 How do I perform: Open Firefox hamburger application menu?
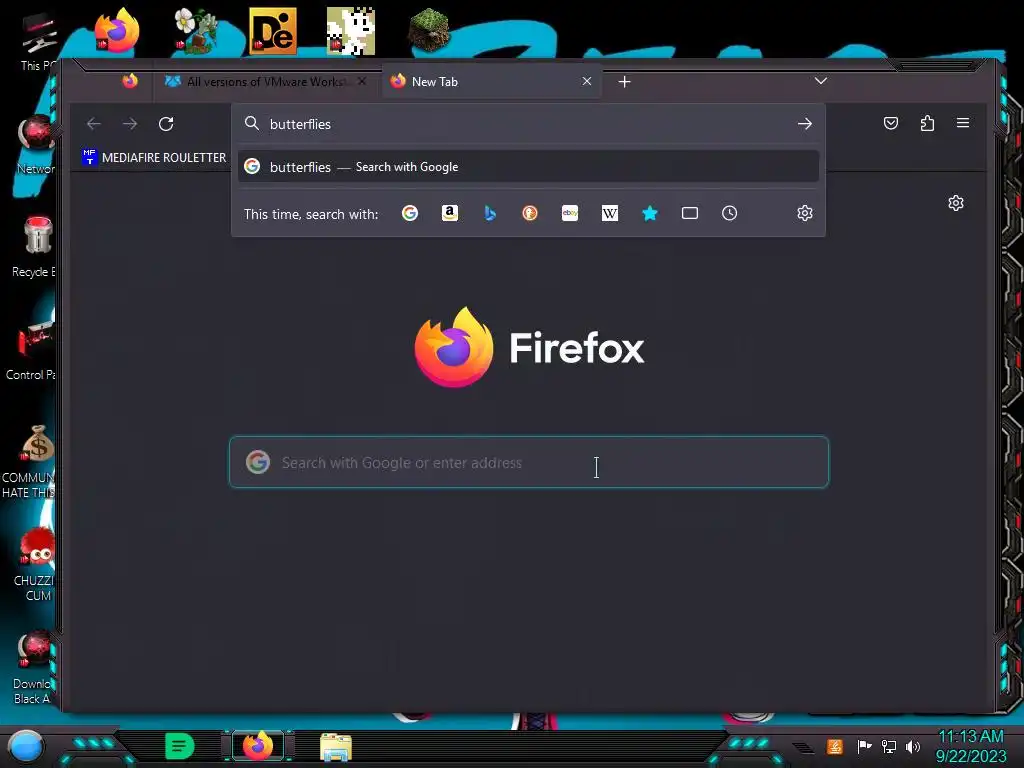coord(963,123)
